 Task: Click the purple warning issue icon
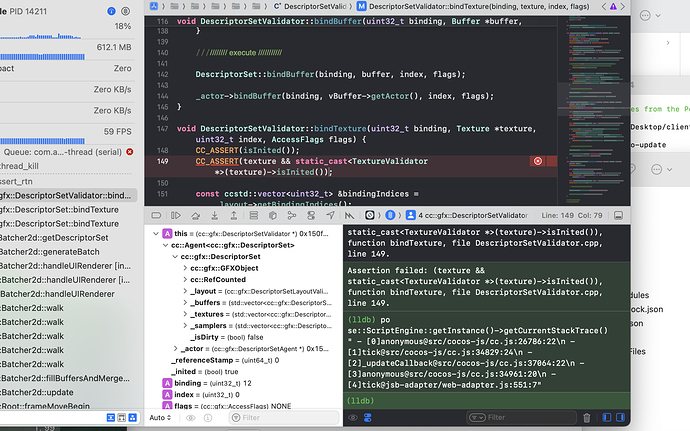click(x=613, y=6)
